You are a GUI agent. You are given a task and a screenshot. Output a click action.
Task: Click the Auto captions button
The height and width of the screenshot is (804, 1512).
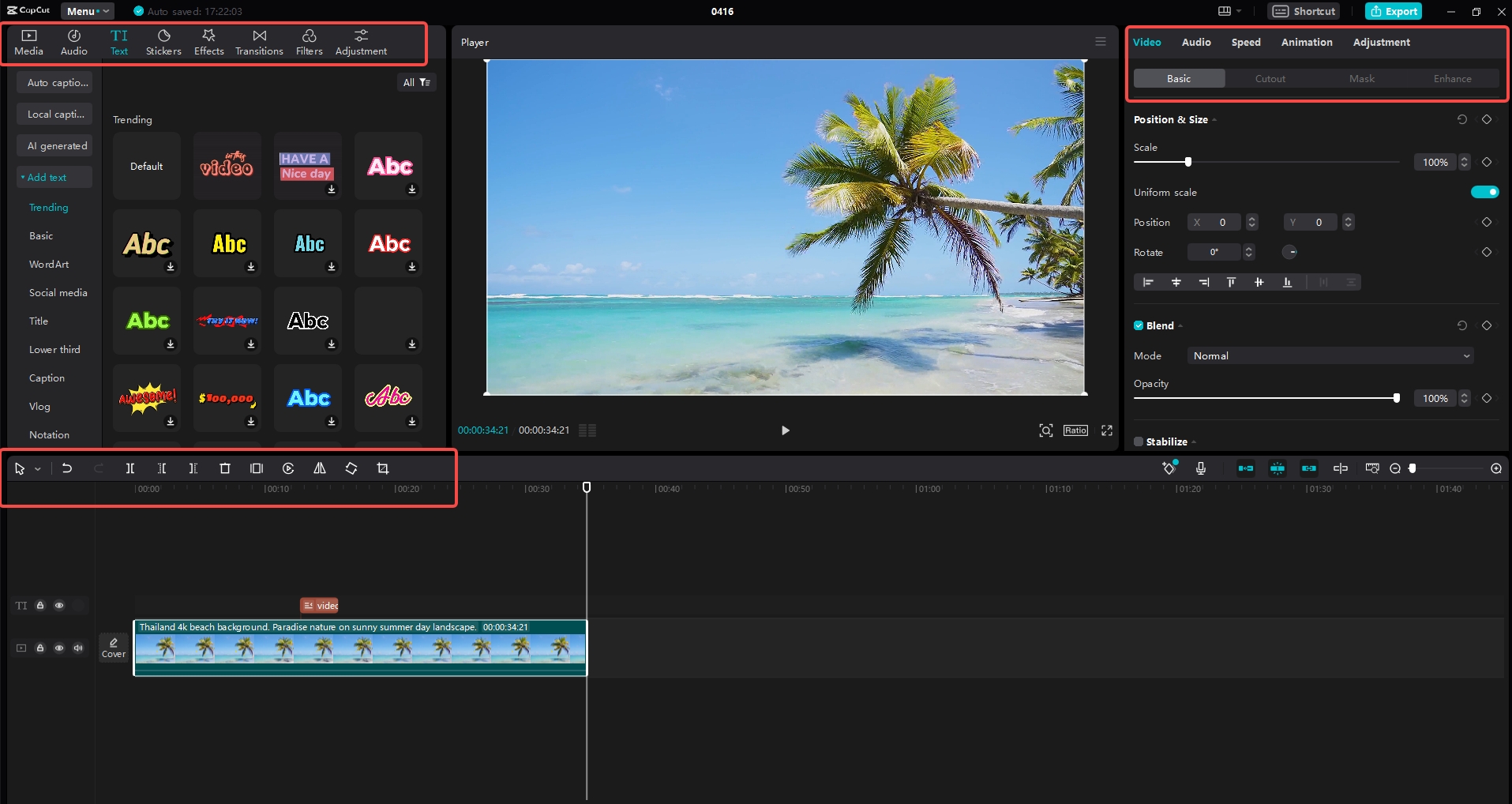(x=54, y=81)
